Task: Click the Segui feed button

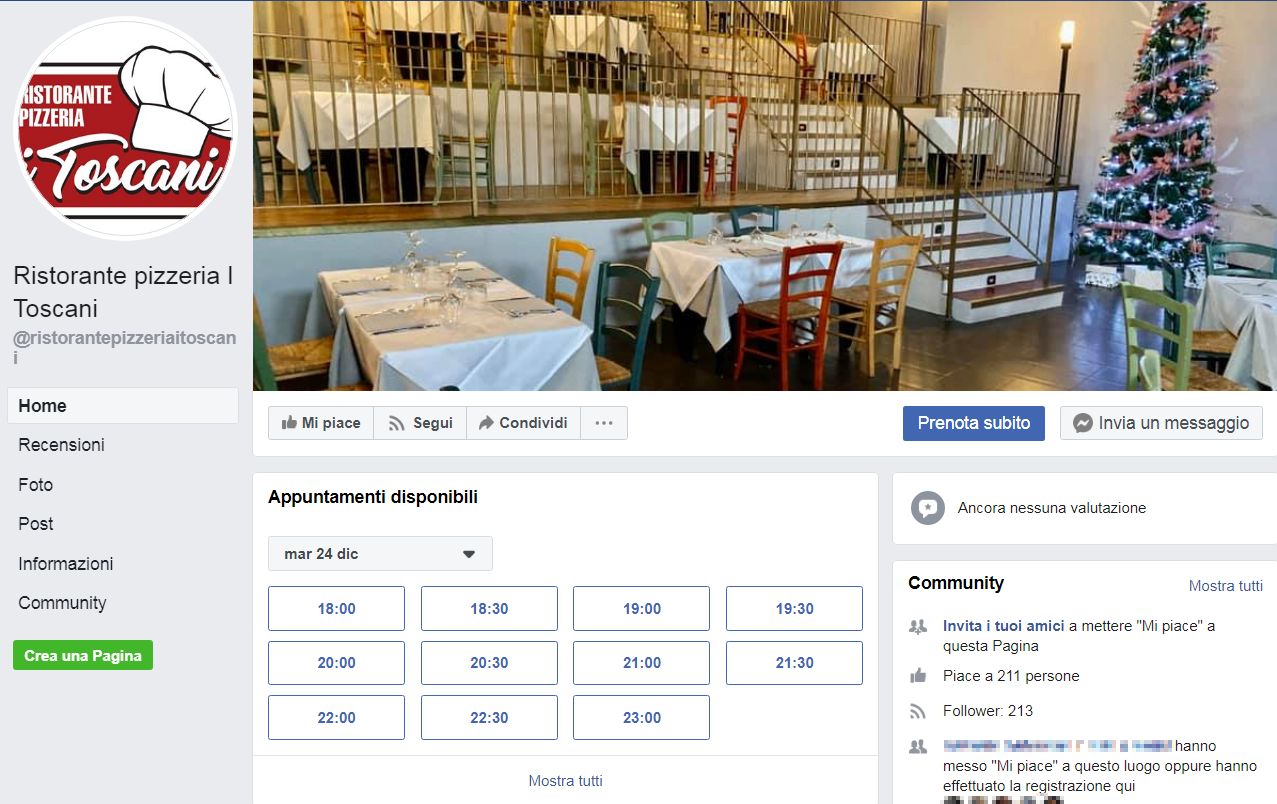Action: 420,423
